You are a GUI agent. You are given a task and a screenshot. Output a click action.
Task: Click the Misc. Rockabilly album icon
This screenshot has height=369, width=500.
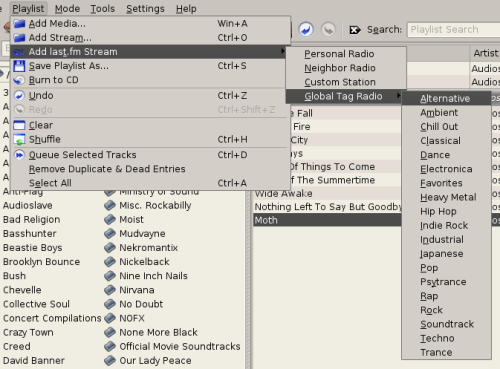click(x=110, y=205)
